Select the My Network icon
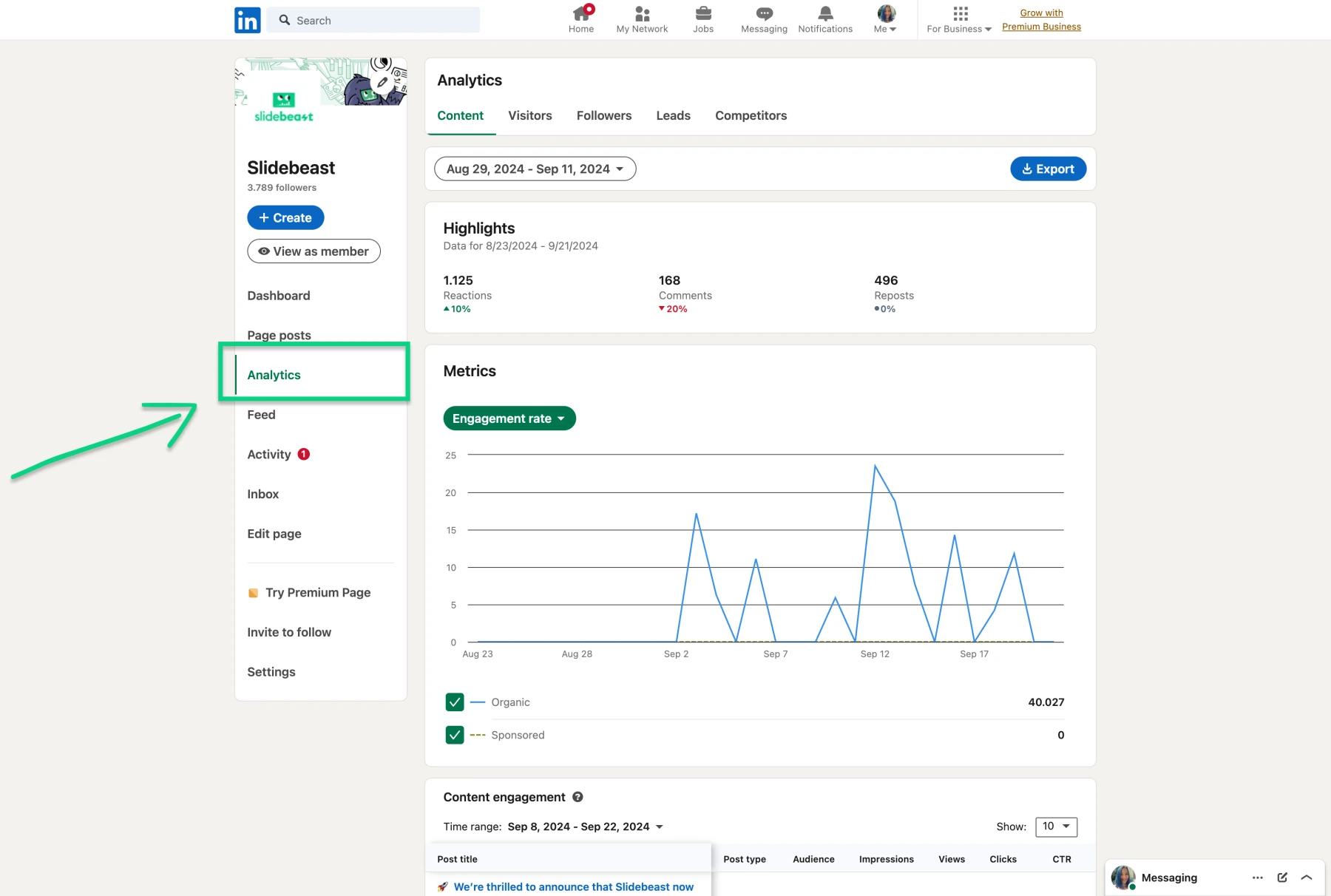Viewport: 1331px width, 896px height. pos(642,15)
